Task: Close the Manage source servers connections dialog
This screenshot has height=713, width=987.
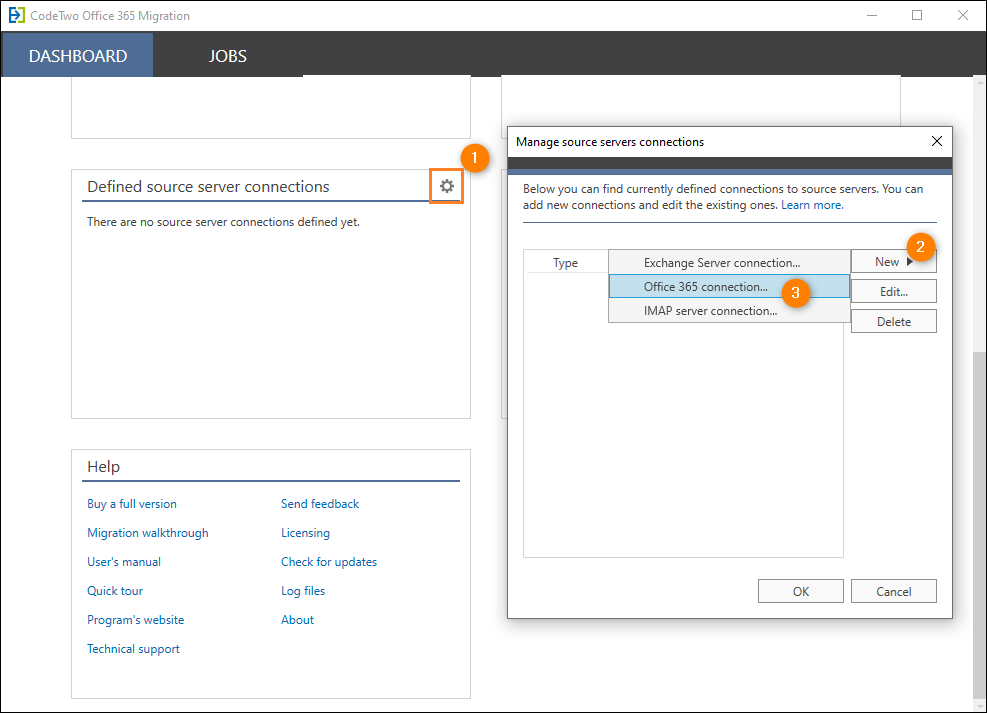Action: tap(937, 142)
